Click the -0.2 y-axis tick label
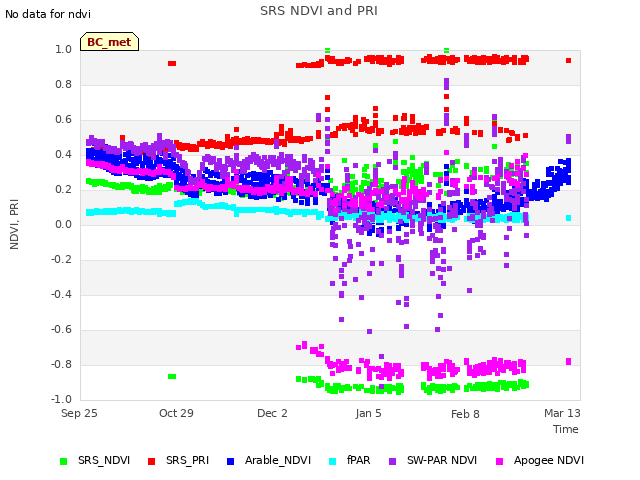Image resolution: width=640 pixels, height=480 pixels. point(61,260)
